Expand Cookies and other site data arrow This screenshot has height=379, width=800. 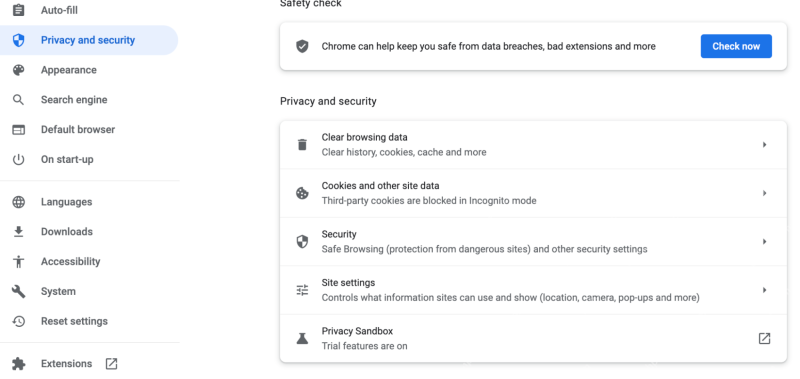(764, 193)
